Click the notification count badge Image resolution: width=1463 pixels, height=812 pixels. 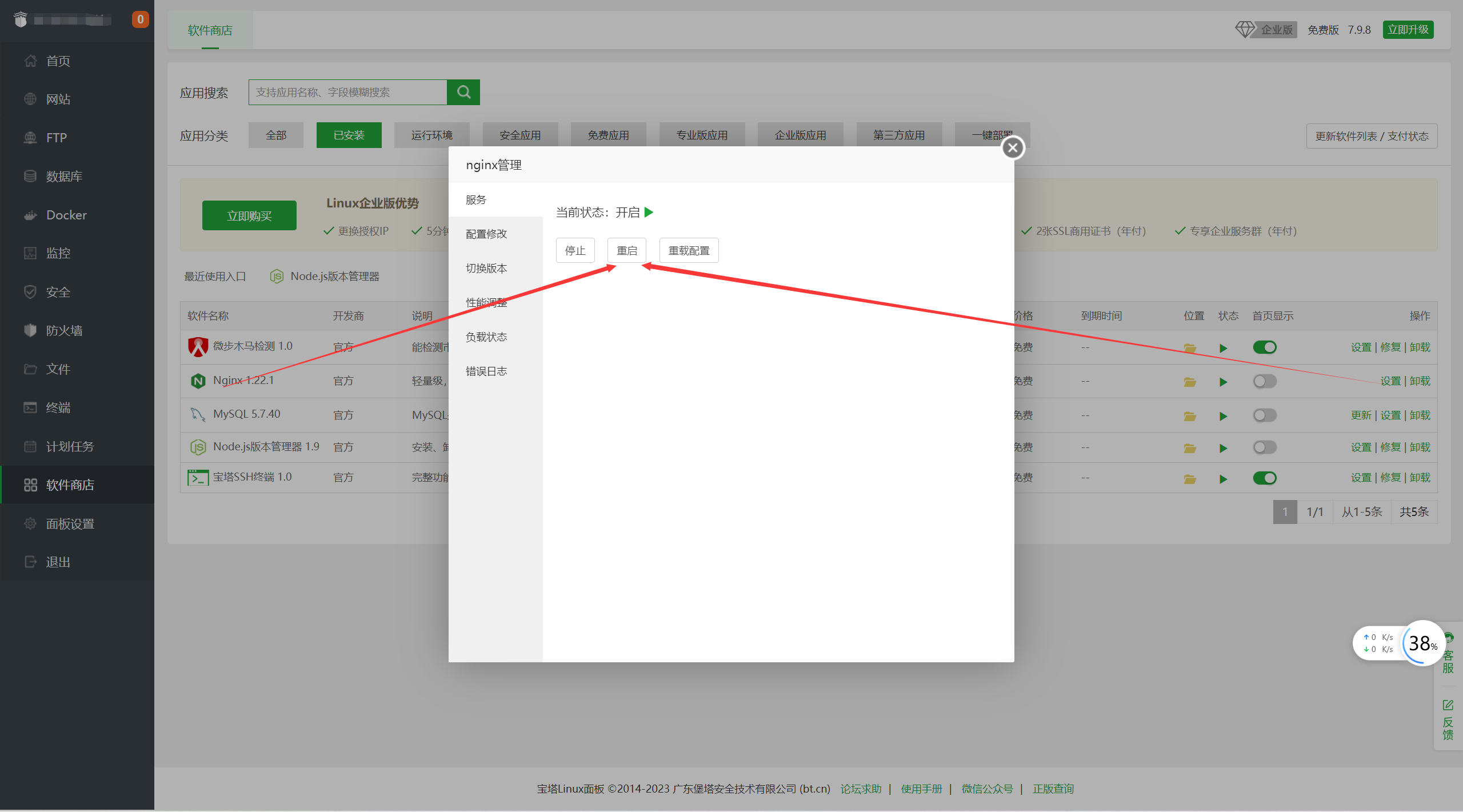tap(140, 19)
